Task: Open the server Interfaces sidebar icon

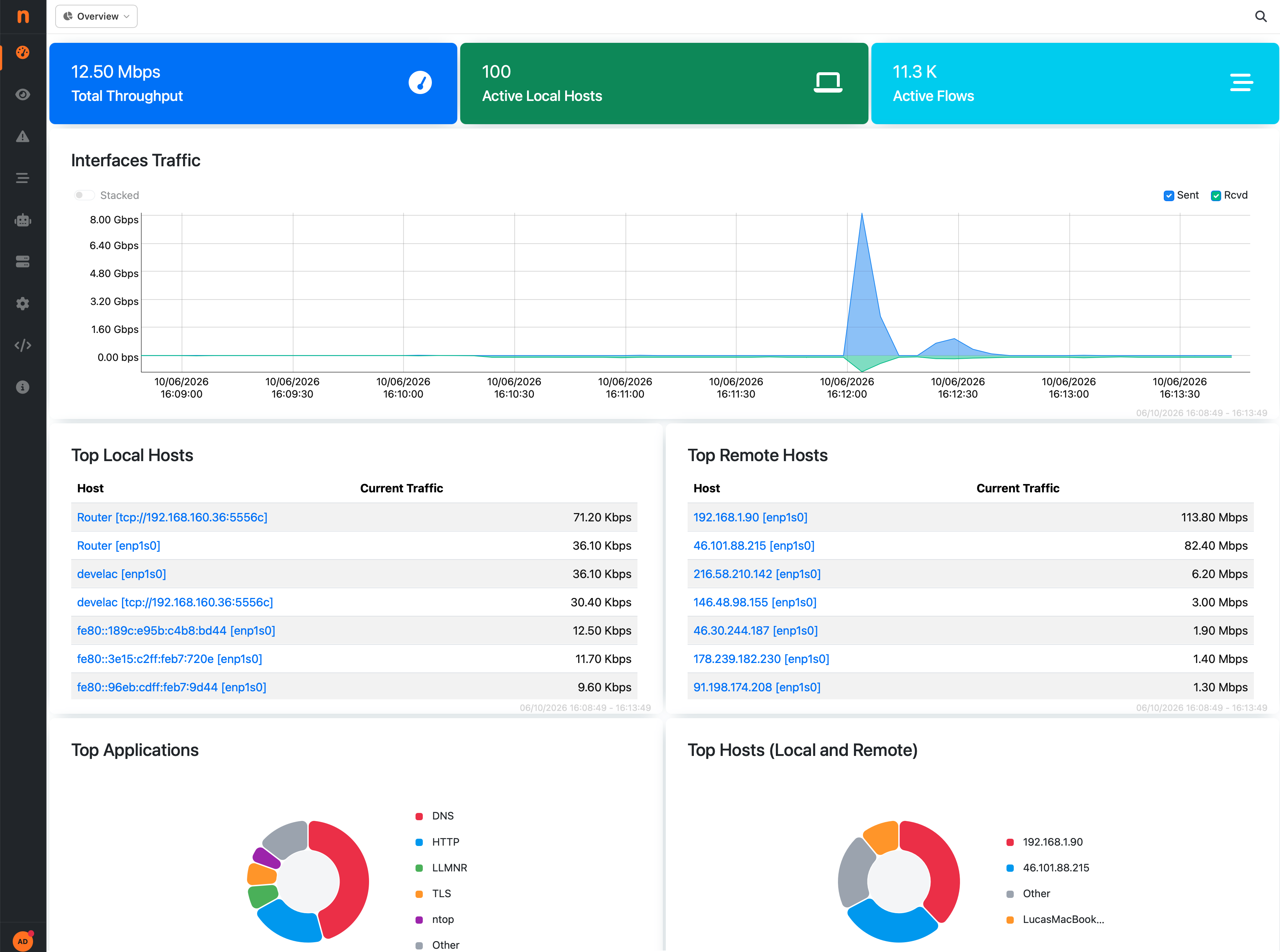Action: (23, 262)
